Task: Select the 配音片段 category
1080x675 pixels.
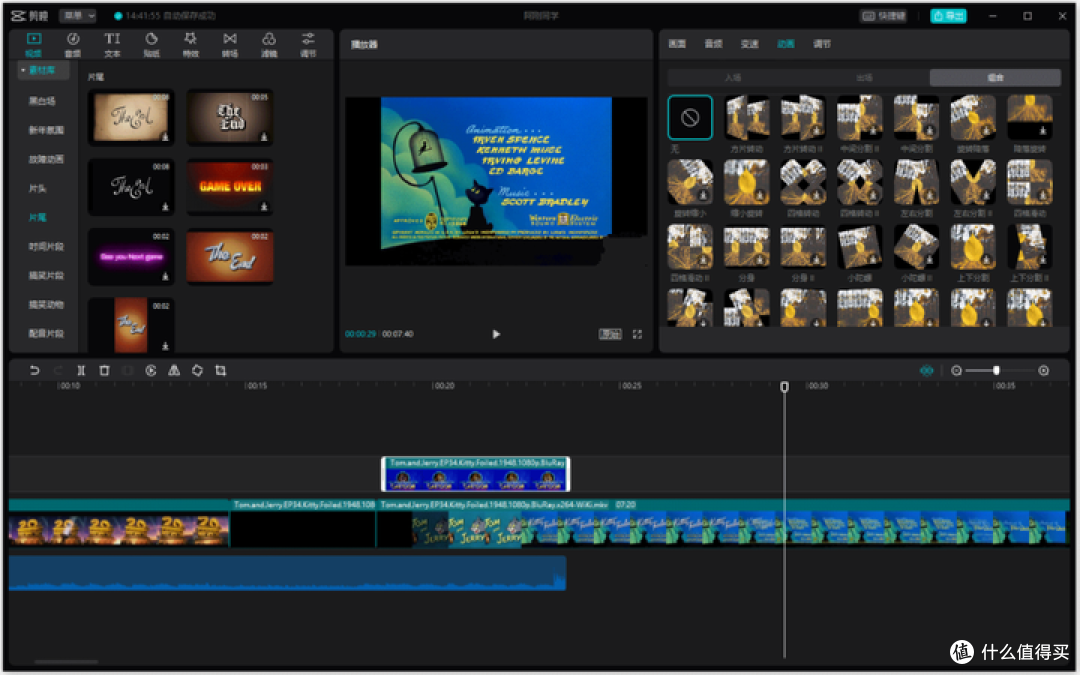Action: click(46, 333)
